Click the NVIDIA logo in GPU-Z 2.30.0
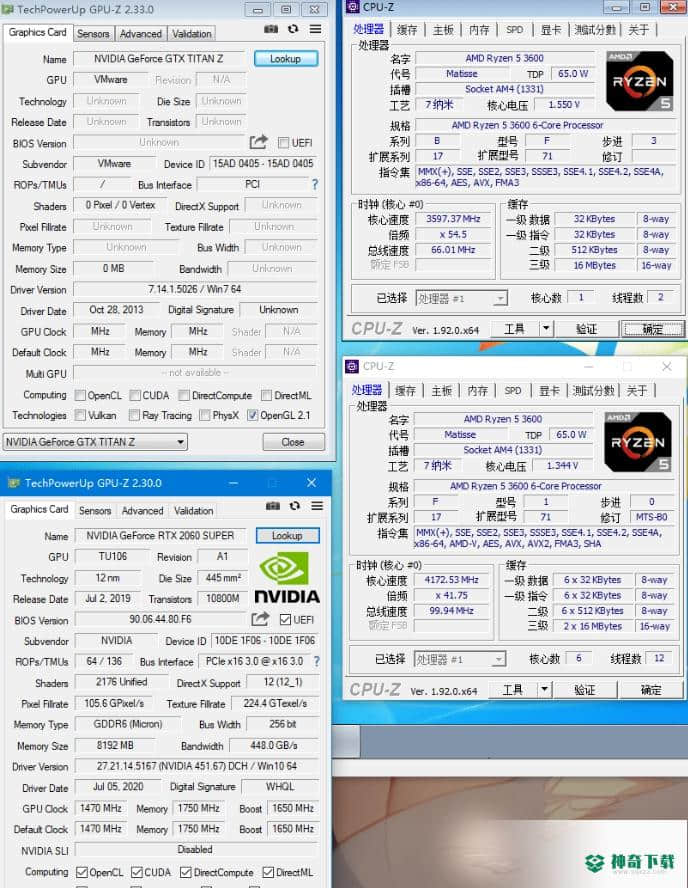This screenshot has height=888, width=688. click(287, 578)
